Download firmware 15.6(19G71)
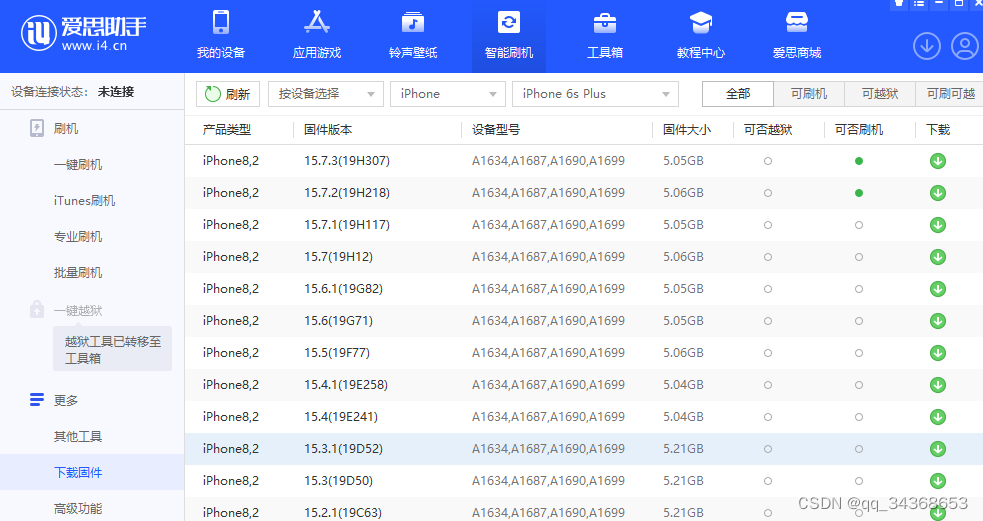983x521 pixels. (x=938, y=321)
